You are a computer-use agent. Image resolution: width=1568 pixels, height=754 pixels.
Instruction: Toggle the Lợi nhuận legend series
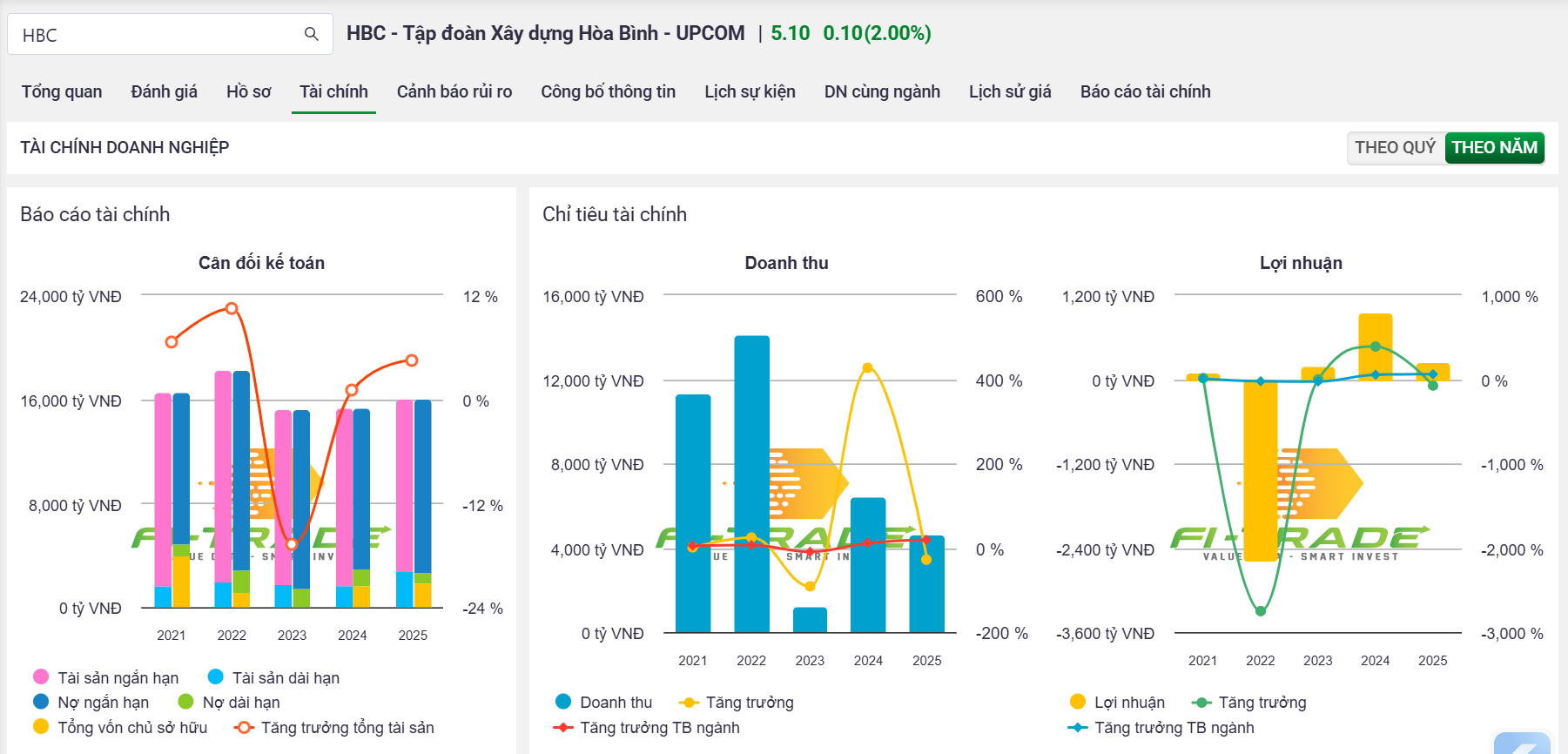1117,702
